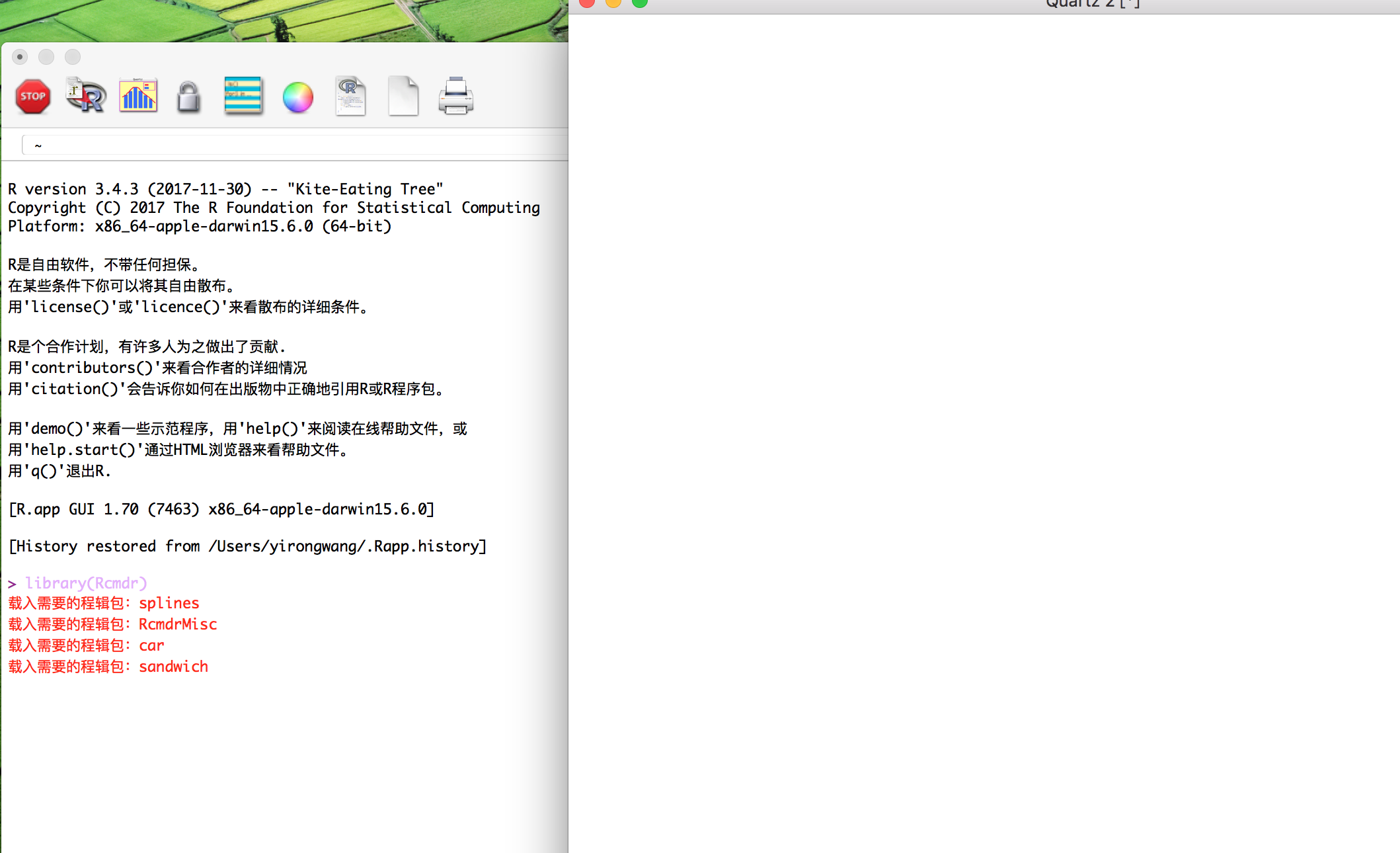This screenshot has height=853, width=1400.
Task: Close the Quartz 2 window
Action: point(587,3)
